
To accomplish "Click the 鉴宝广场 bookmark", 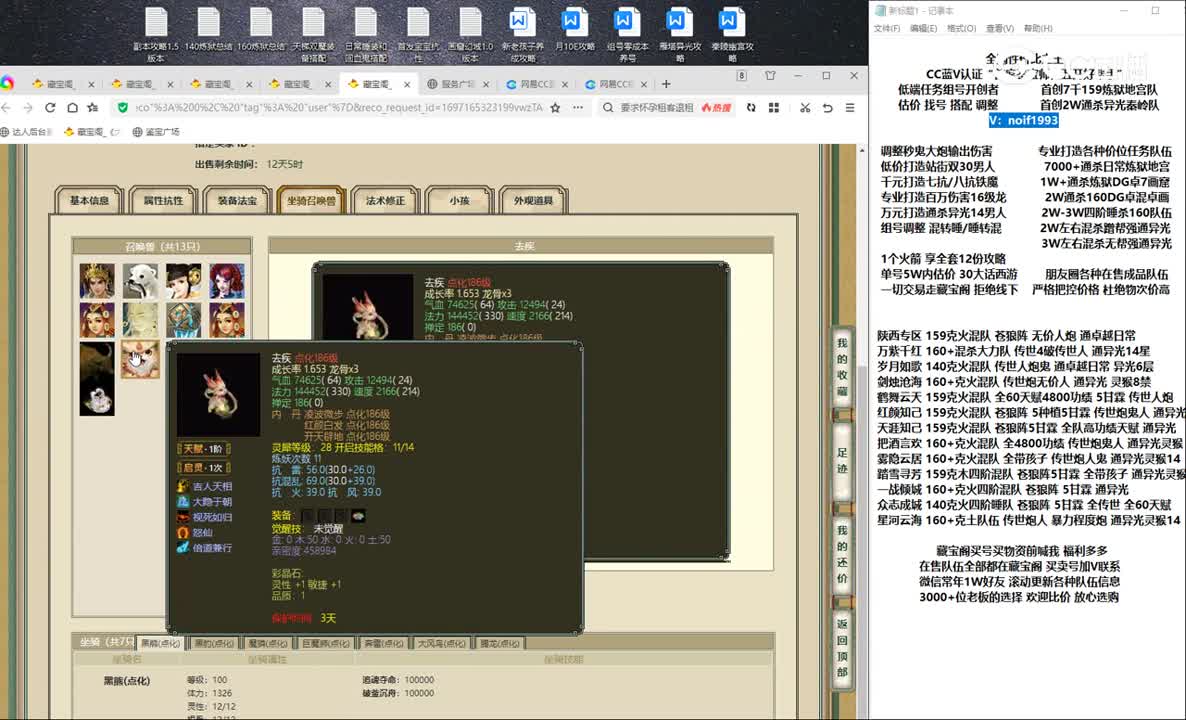I will coord(156,132).
